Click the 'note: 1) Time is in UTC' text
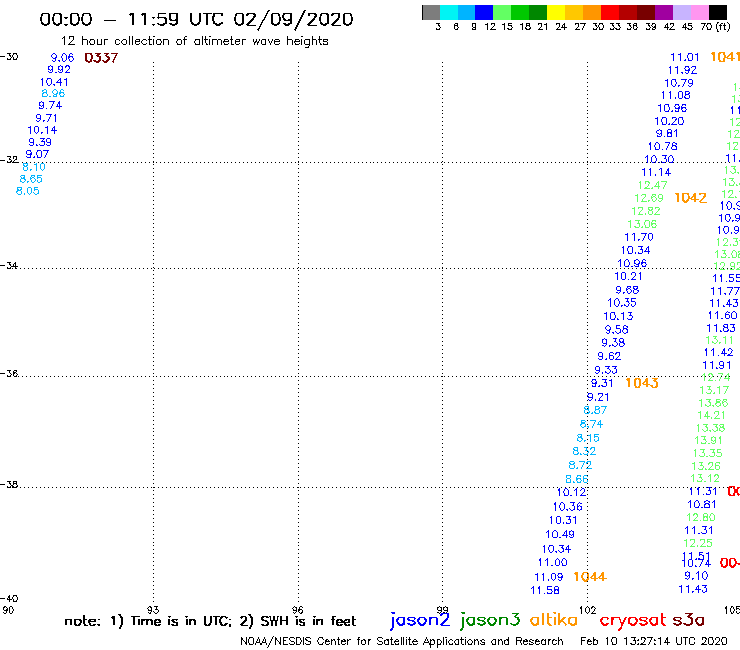This screenshot has width=740, height=650. point(148,621)
